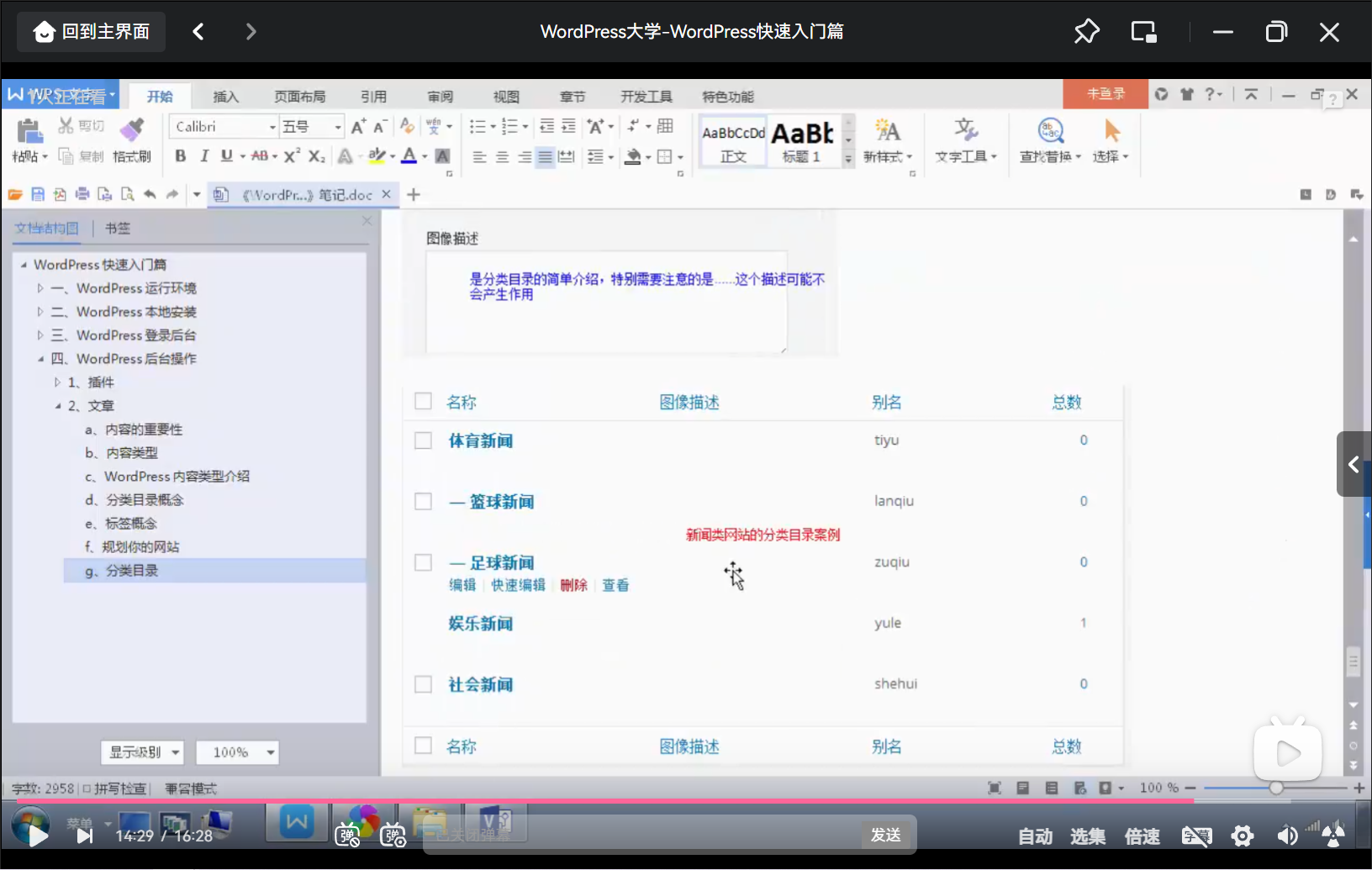Click the document zoom slider in status bar

coord(1274,788)
